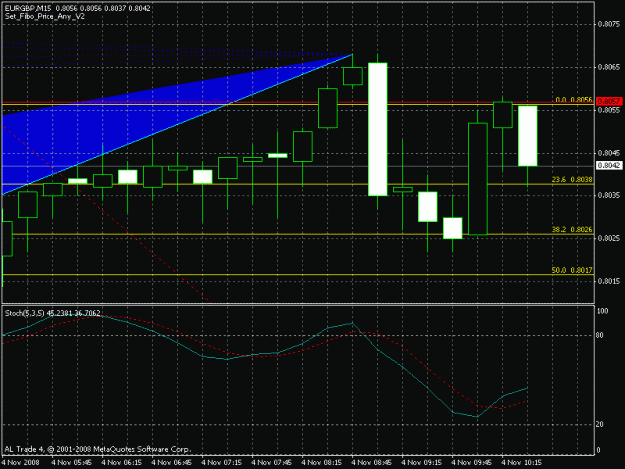Click the 0.8045 price axis value
This screenshot has height=469, width=625.
point(609,153)
